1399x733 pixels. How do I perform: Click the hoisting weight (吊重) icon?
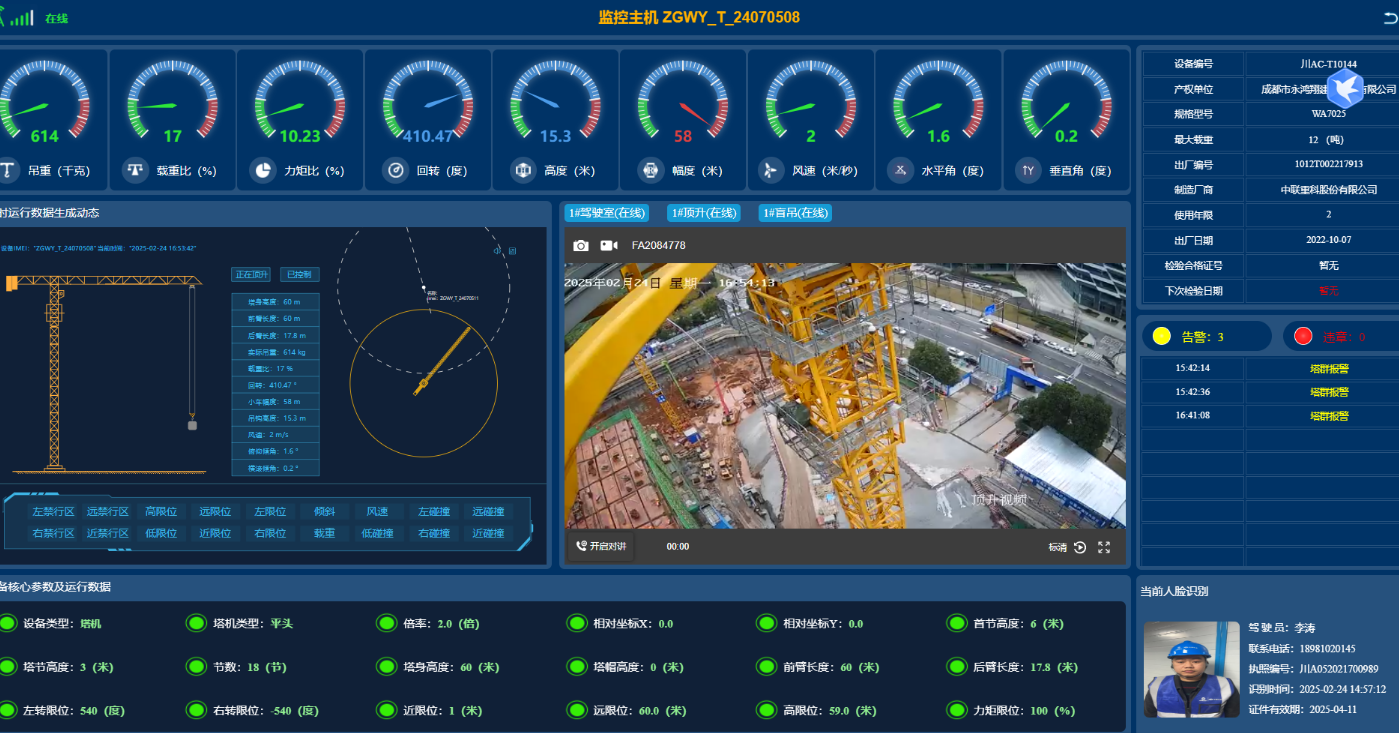8,170
